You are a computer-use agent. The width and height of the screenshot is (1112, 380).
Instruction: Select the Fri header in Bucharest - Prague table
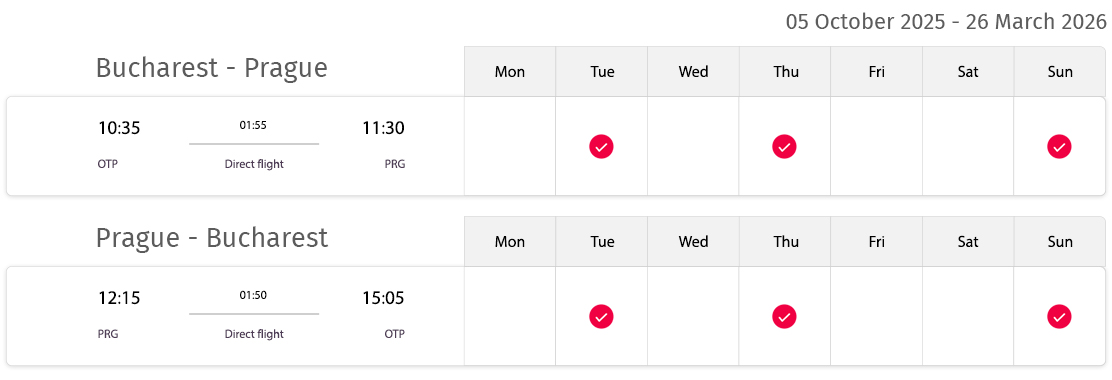(877, 72)
